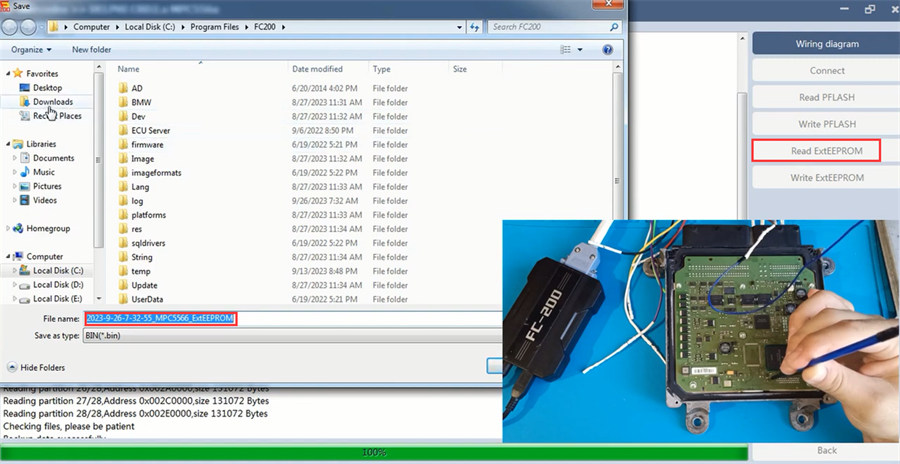Select the platforms folder icon
Viewport: 900px width, 464px height.
click(x=123, y=215)
